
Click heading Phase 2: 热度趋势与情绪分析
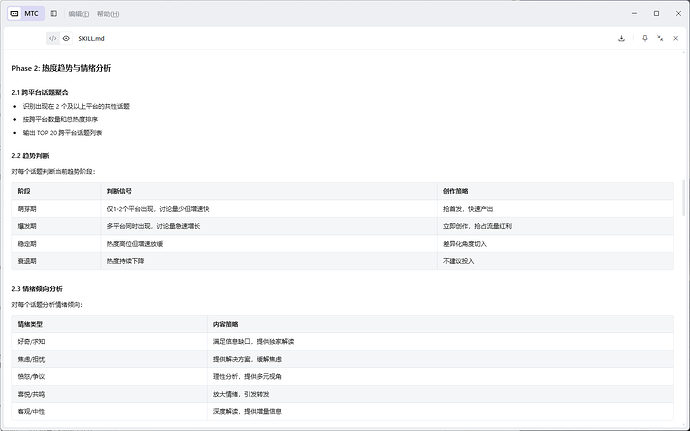[61, 68]
